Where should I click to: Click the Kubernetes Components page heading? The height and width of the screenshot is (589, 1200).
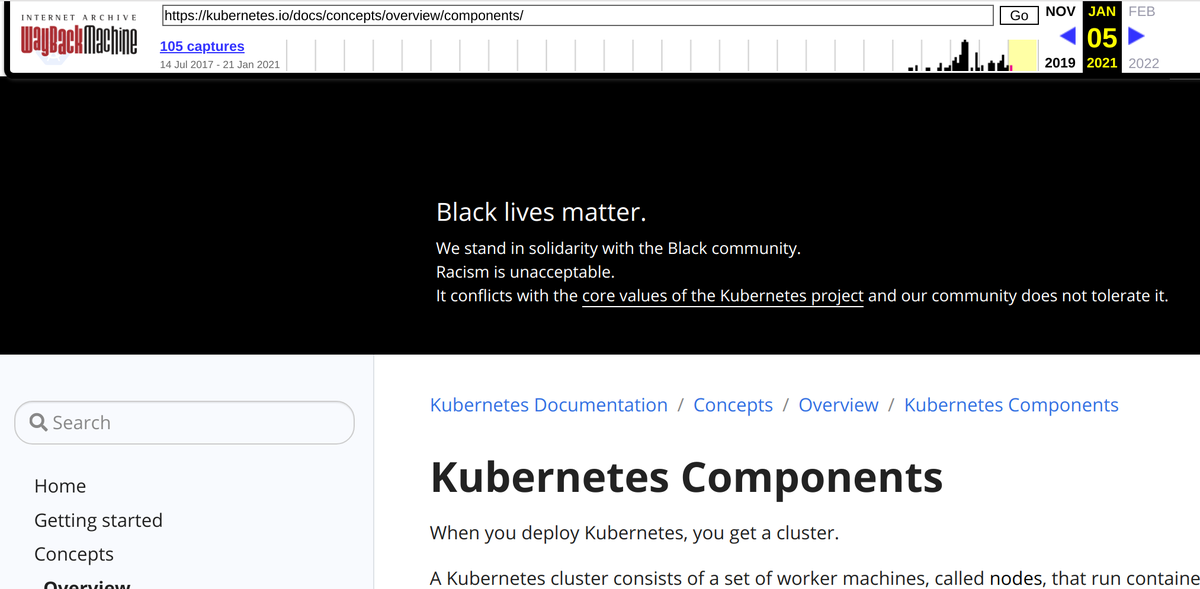point(687,477)
